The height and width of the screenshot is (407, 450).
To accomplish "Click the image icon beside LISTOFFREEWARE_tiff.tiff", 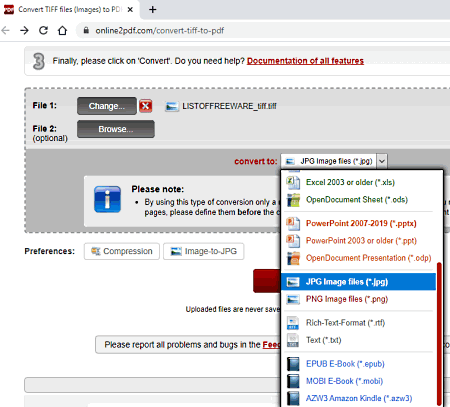I will tap(172, 106).
